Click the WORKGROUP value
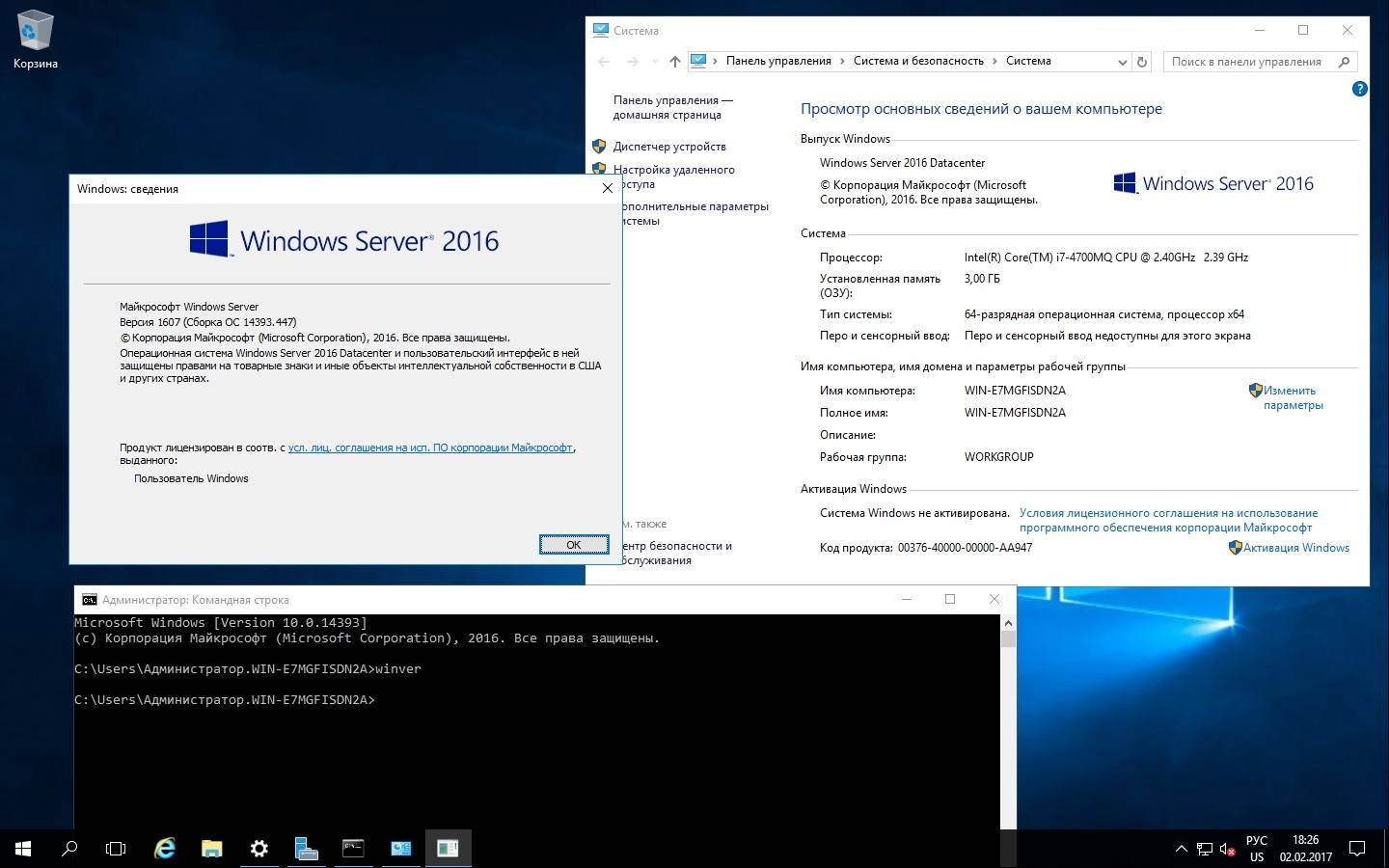 click(x=998, y=457)
